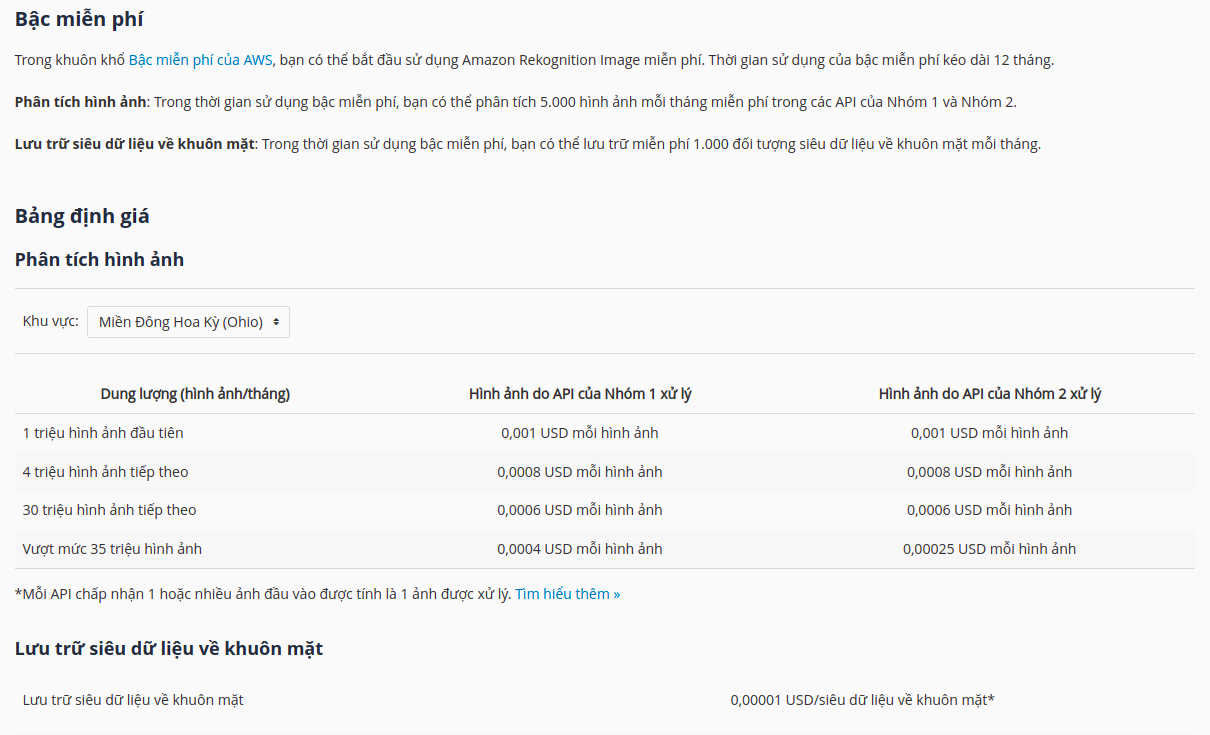Click the Dung lượng (hình ảnh/tháng) column header
The image size is (1210, 735).
click(195, 394)
